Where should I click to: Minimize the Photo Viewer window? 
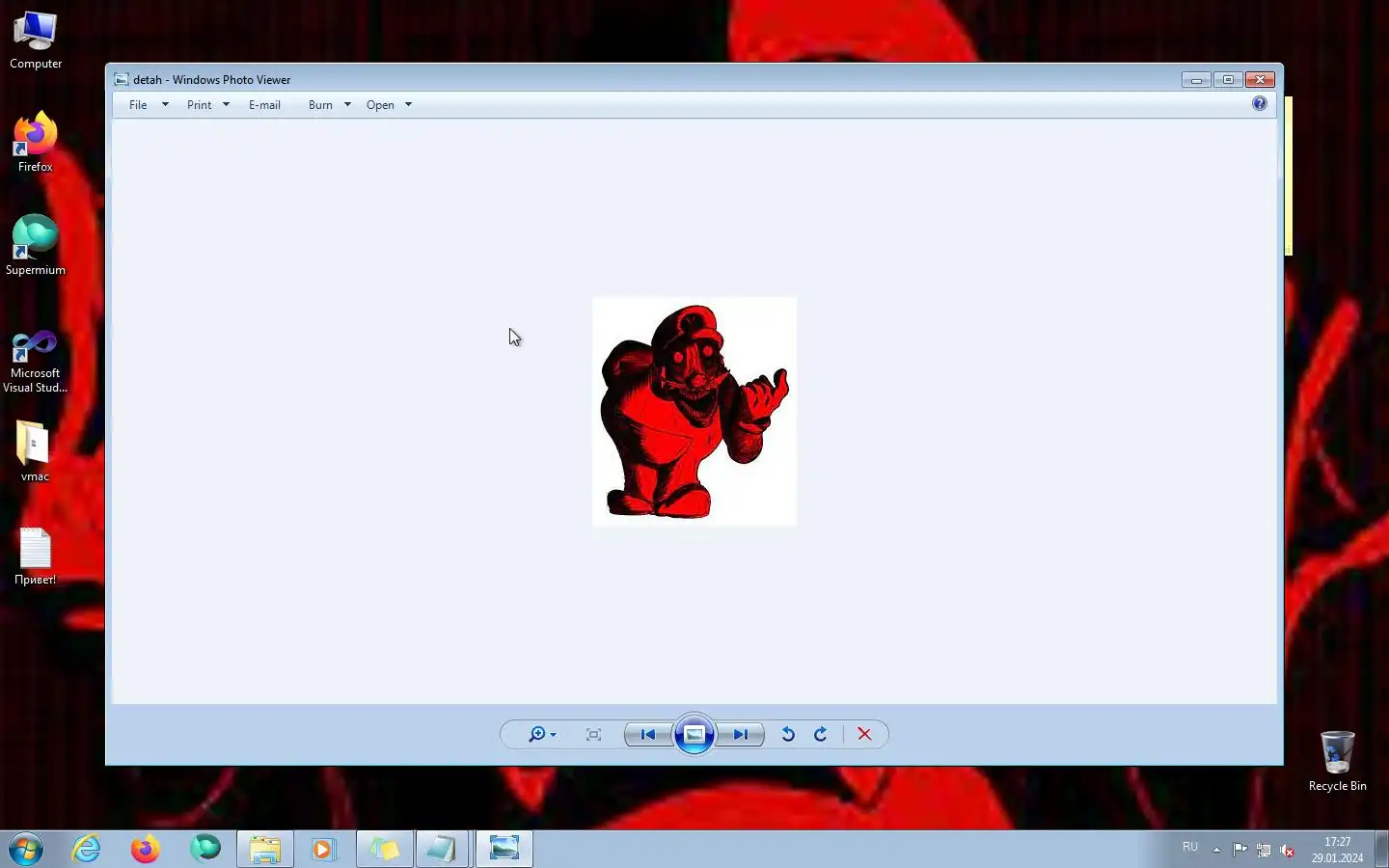point(1196,80)
